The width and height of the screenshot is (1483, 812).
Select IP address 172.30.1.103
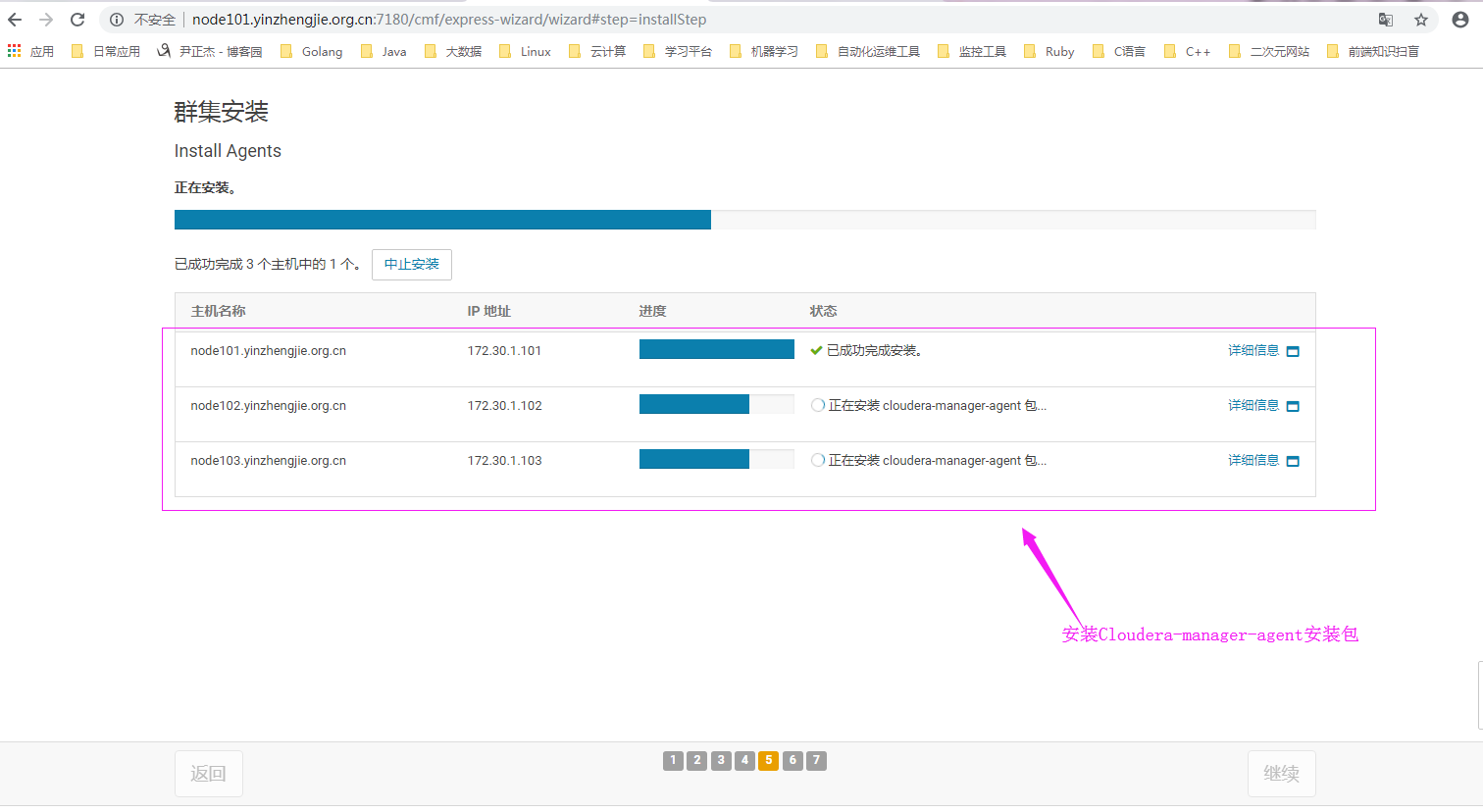tap(504, 460)
